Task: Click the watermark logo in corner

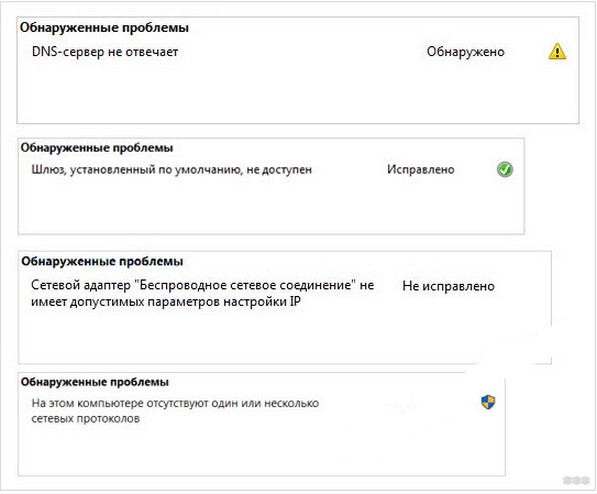Action: [x=576, y=480]
